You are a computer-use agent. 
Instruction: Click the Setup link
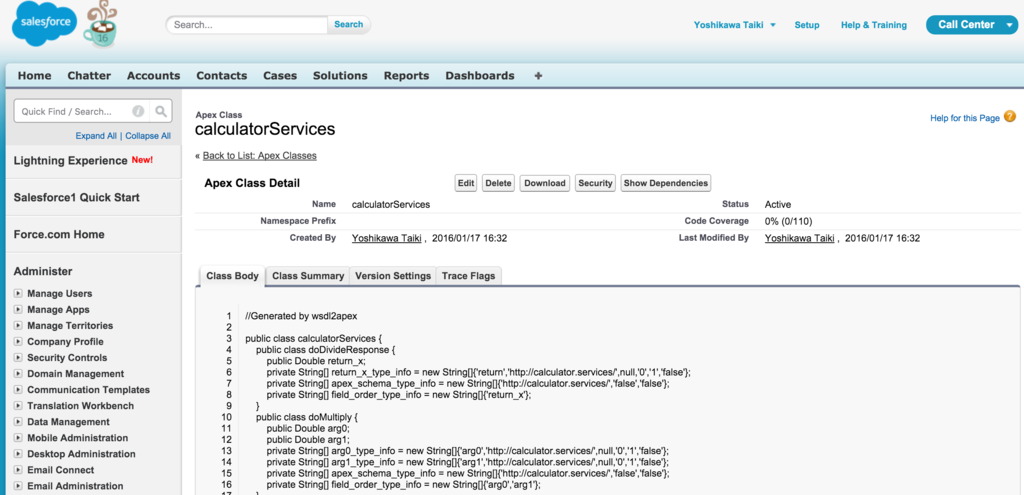point(807,25)
